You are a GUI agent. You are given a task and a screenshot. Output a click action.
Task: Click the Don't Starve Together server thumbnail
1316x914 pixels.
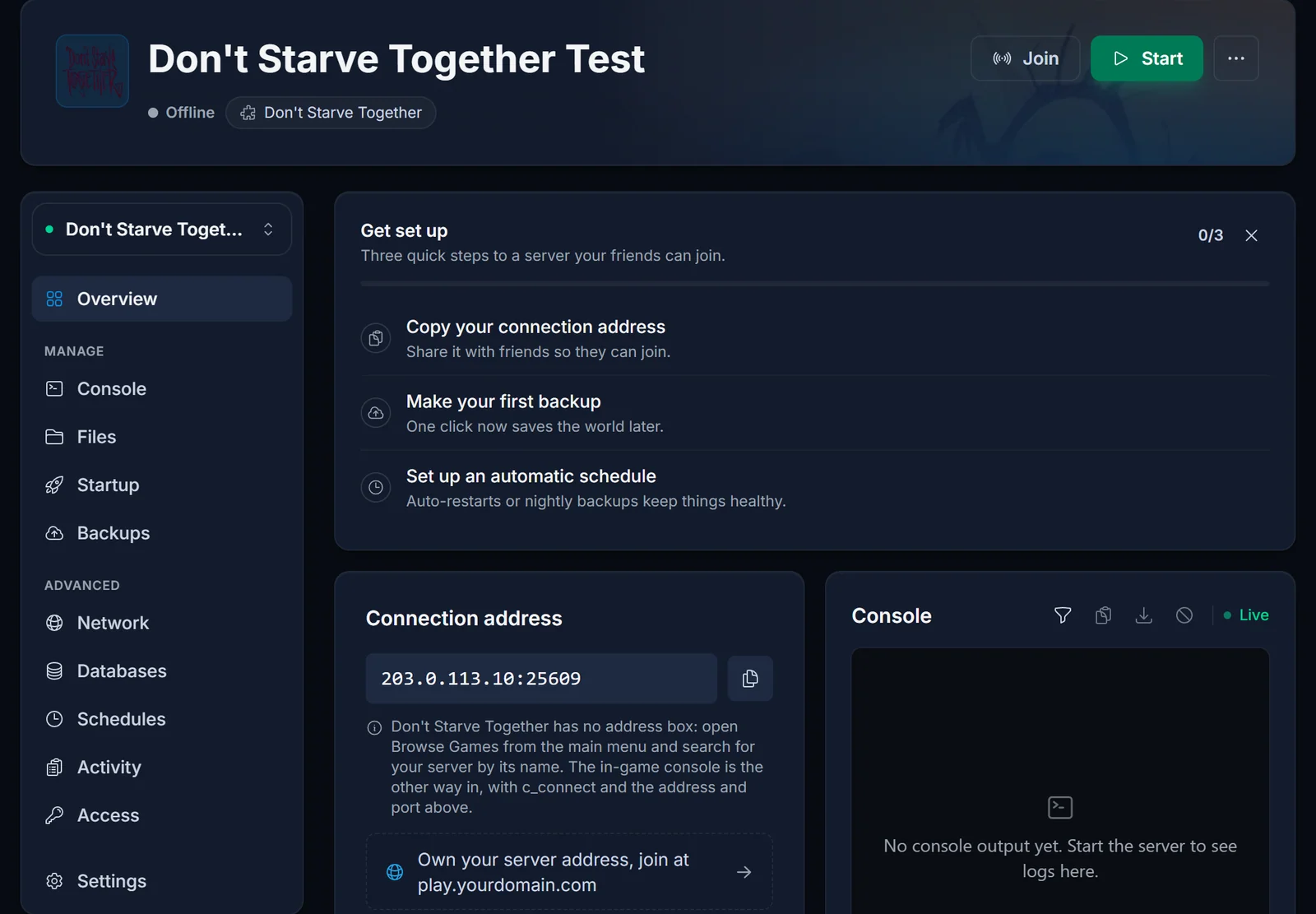pyautogui.click(x=92, y=71)
